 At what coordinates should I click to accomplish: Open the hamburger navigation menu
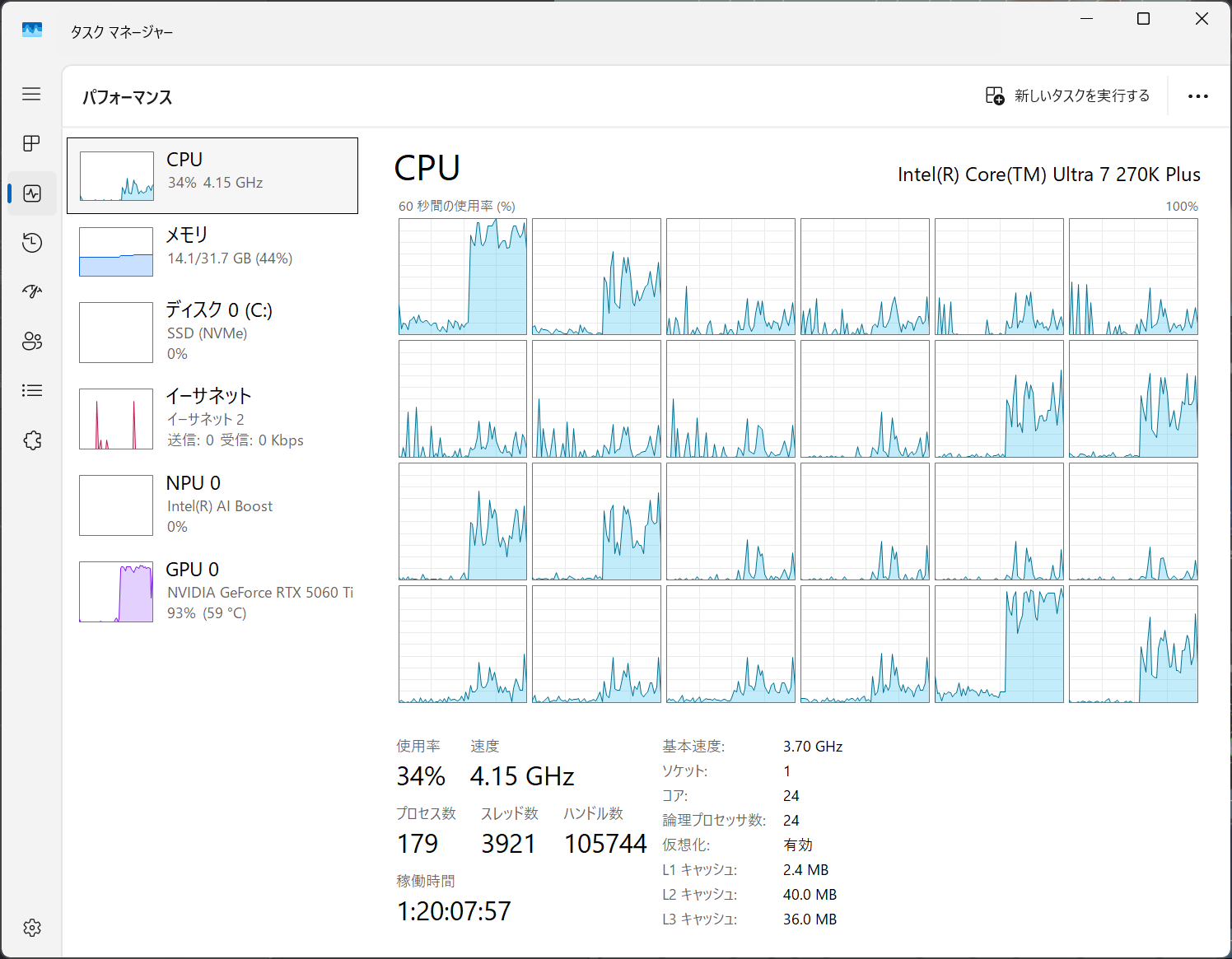[31, 94]
